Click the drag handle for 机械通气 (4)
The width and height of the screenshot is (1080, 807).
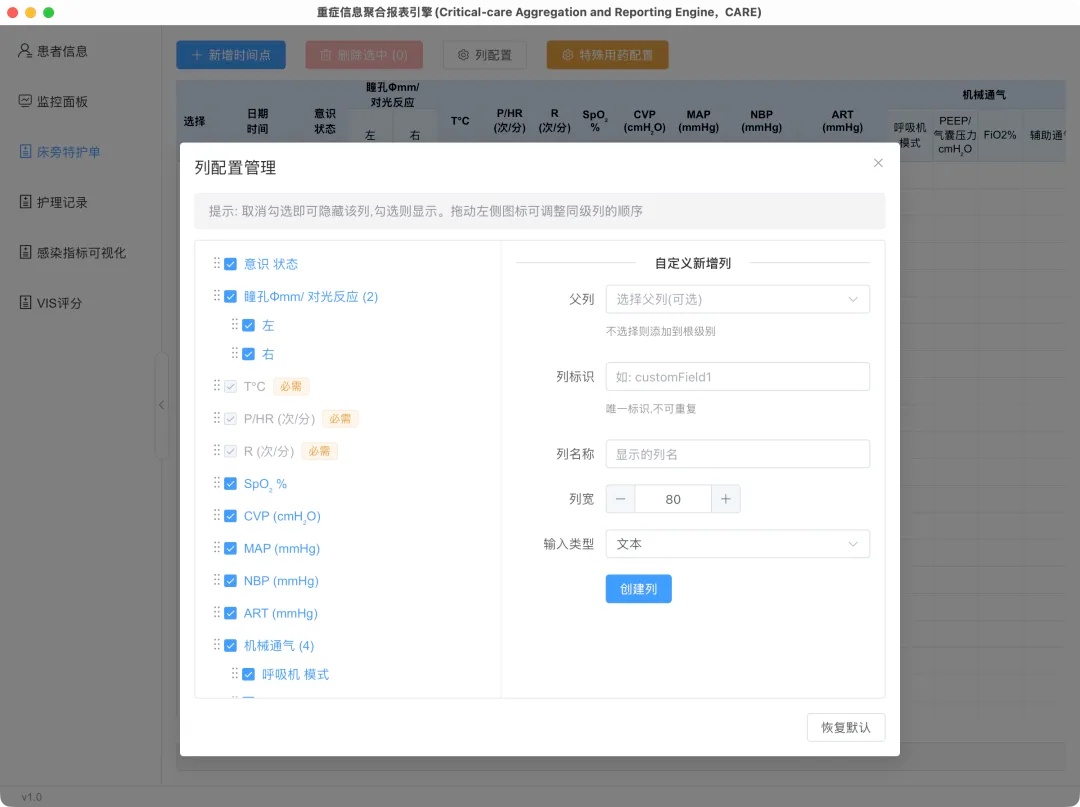pos(216,644)
